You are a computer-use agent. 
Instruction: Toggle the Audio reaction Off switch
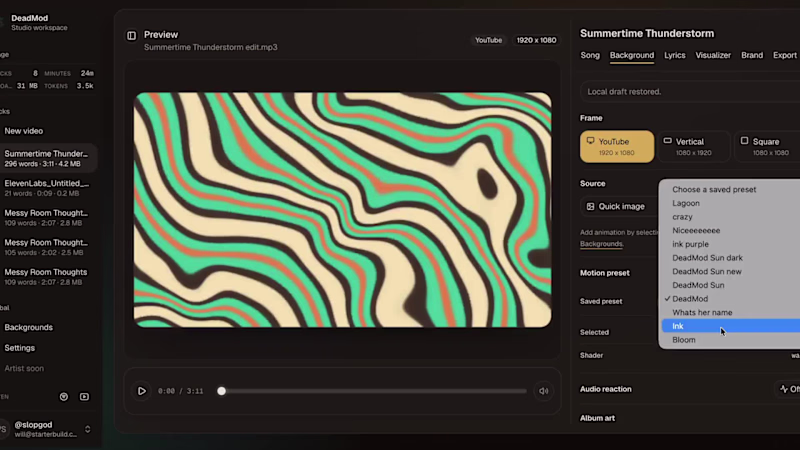(x=788, y=389)
